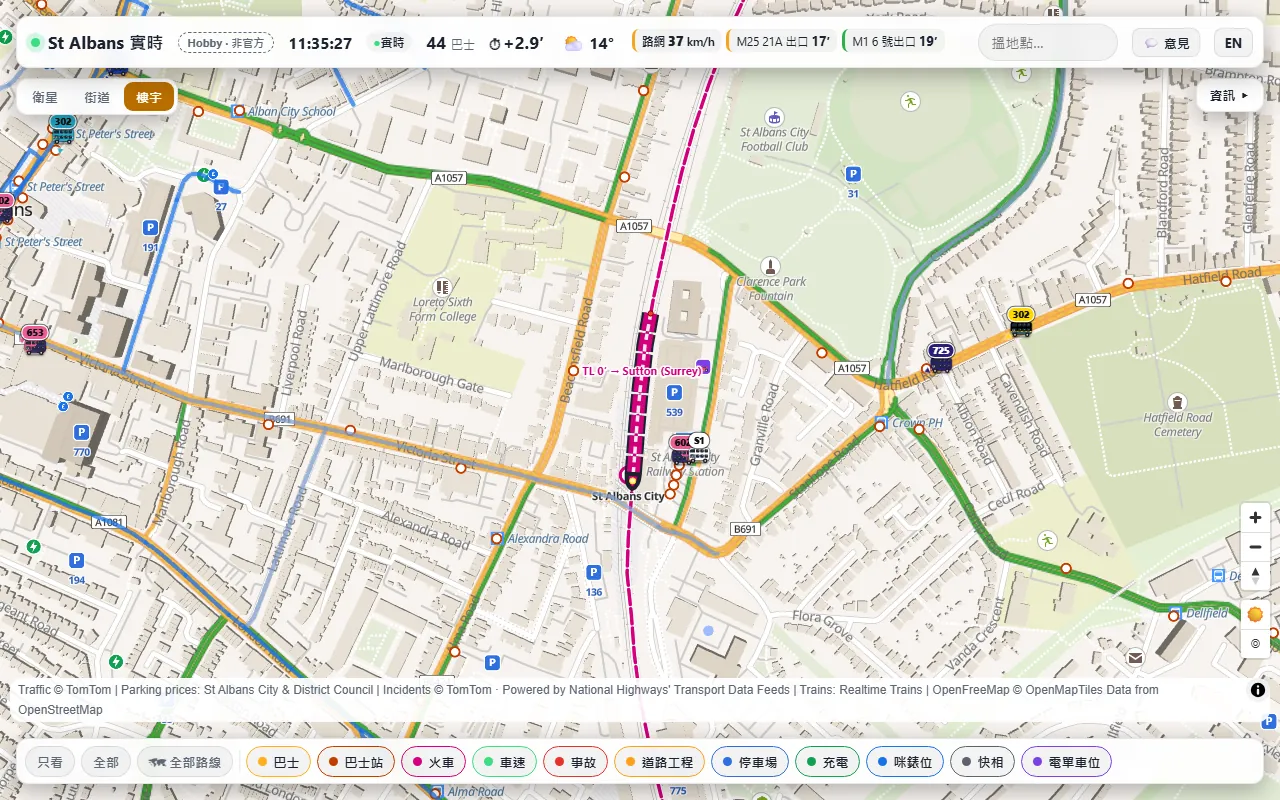Image resolution: width=1280 pixels, height=800 pixels.
Task: Zoom out using the minus button
Action: [x=1255, y=547]
